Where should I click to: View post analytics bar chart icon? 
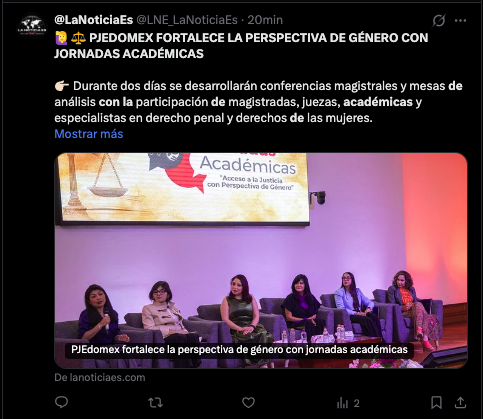pos(342,403)
